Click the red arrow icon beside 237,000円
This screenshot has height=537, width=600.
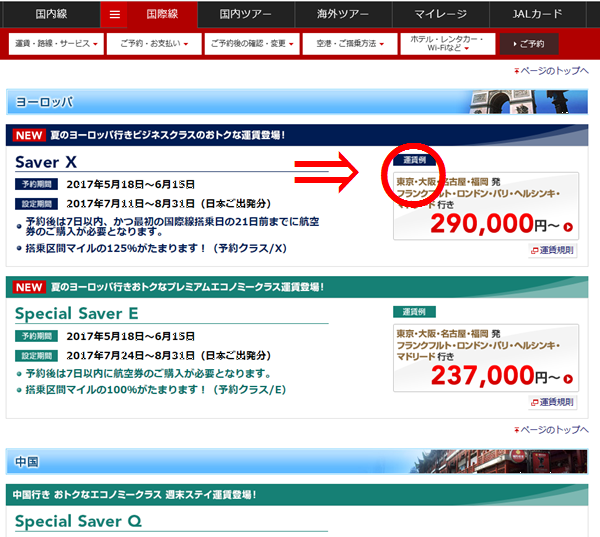coord(568,379)
